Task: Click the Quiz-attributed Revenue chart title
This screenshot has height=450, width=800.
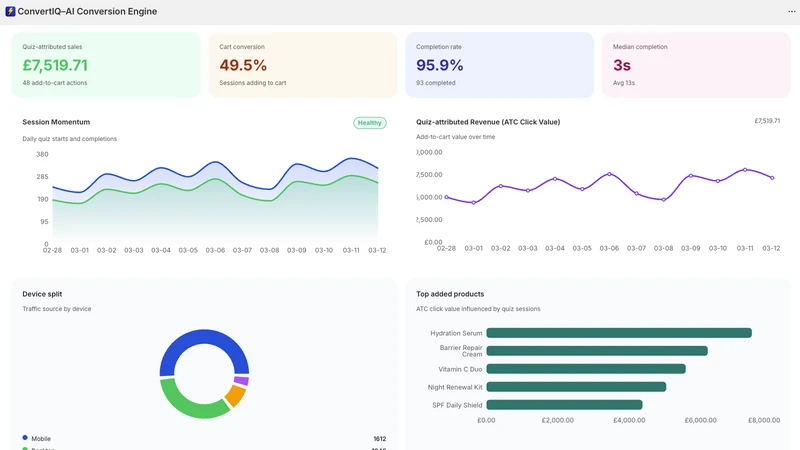Action: 488,122
